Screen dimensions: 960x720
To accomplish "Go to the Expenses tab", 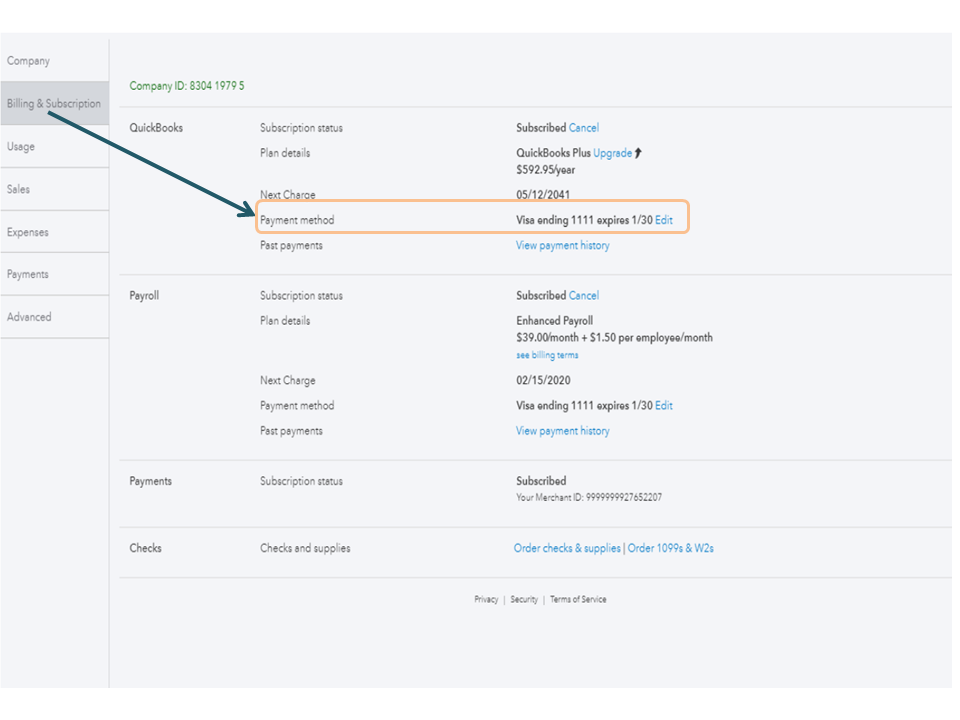I will (x=28, y=232).
